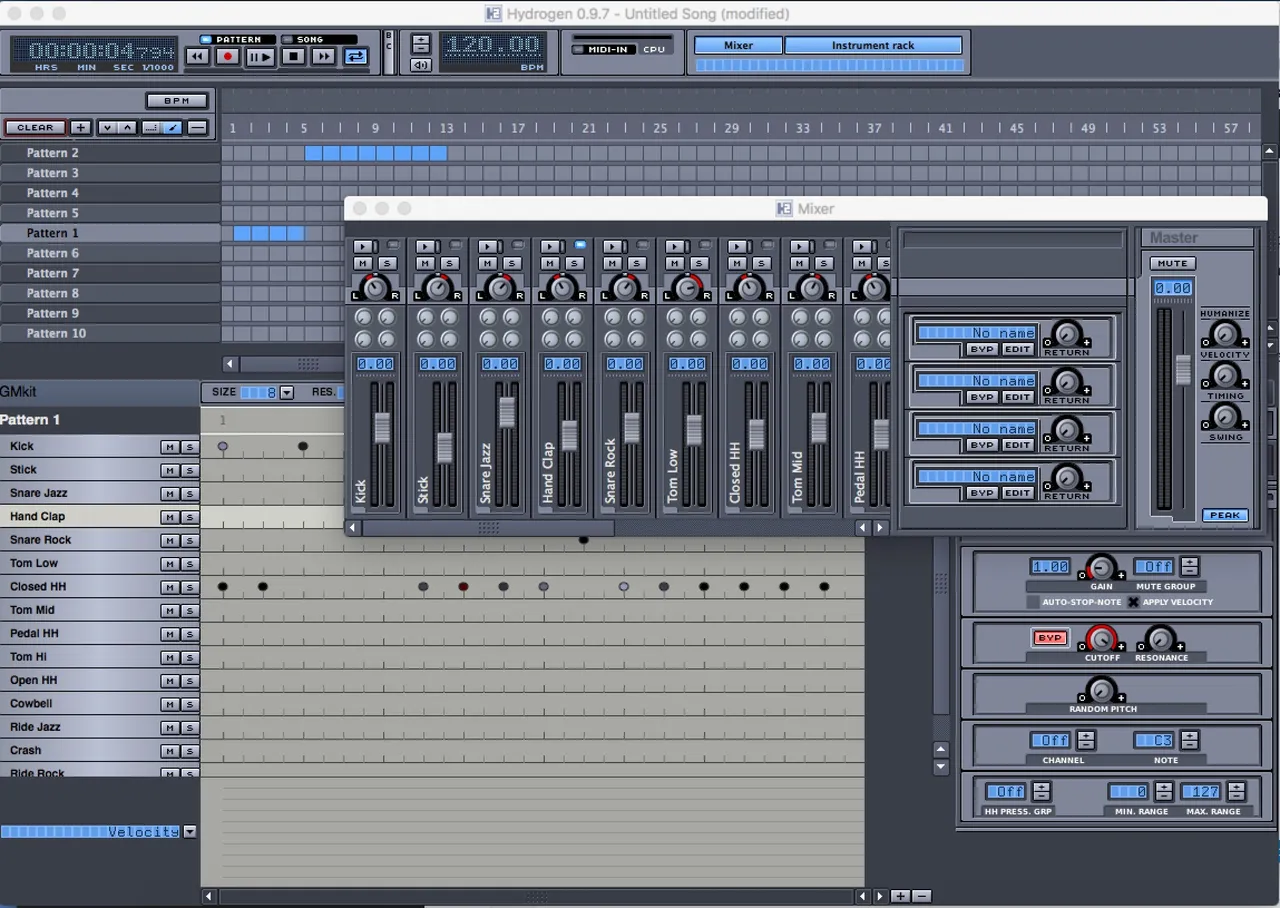Play sample on Tom Low mixer channel
The image size is (1280, 908).
[x=675, y=246]
